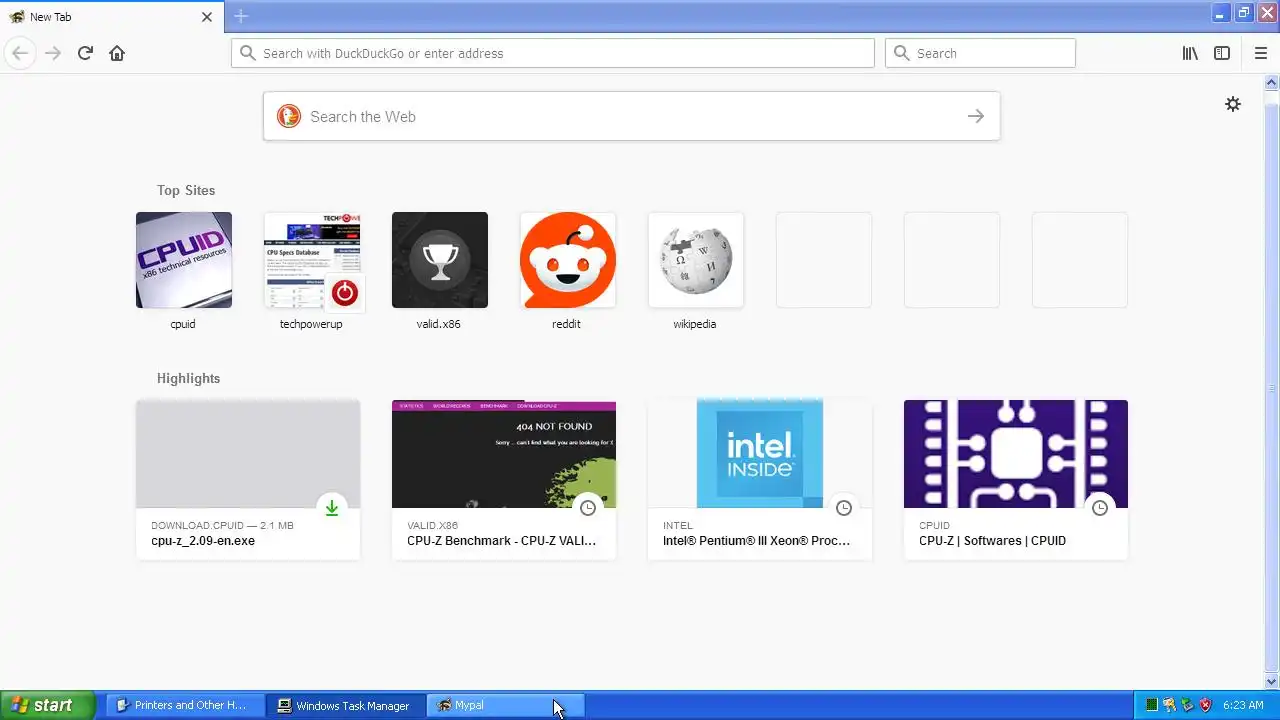This screenshot has height=720, width=1280.
Task: Click history clock on CPU-Z Benchmark card
Action: point(588,508)
